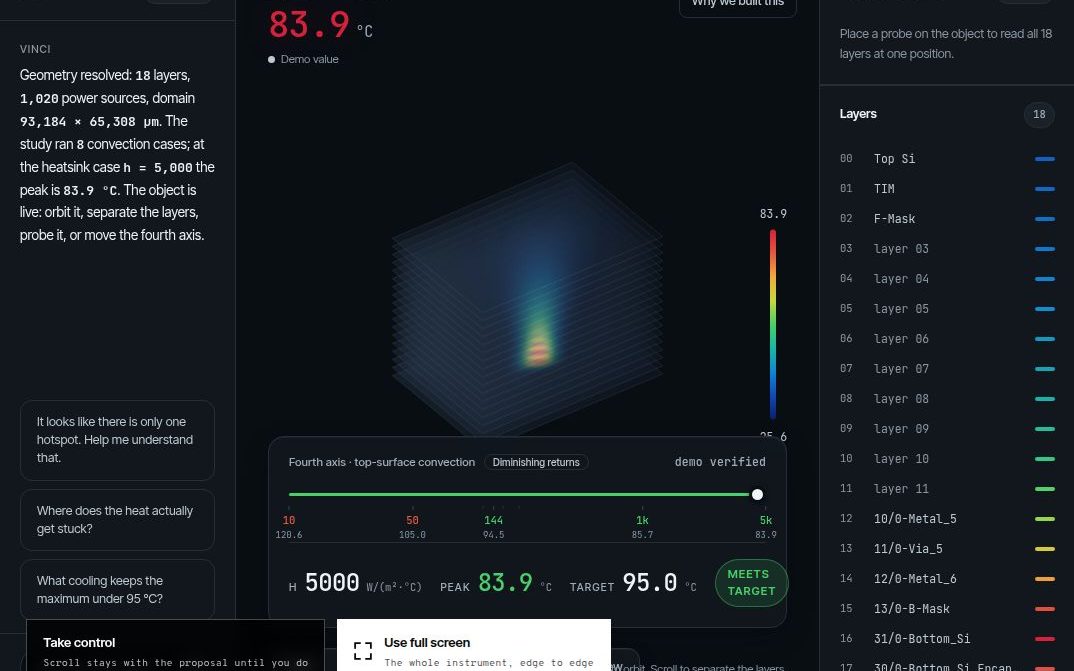The width and height of the screenshot is (1074, 671).
Task: Select the 31/0-Bottom_Si layer
Action: click(x=947, y=639)
